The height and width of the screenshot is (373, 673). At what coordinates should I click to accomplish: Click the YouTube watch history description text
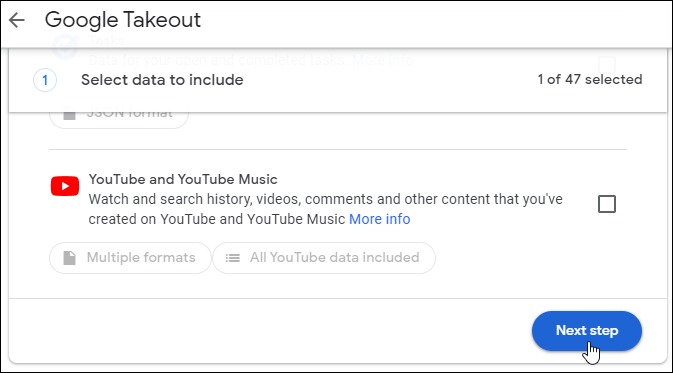pyautogui.click(x=325, y=209)
